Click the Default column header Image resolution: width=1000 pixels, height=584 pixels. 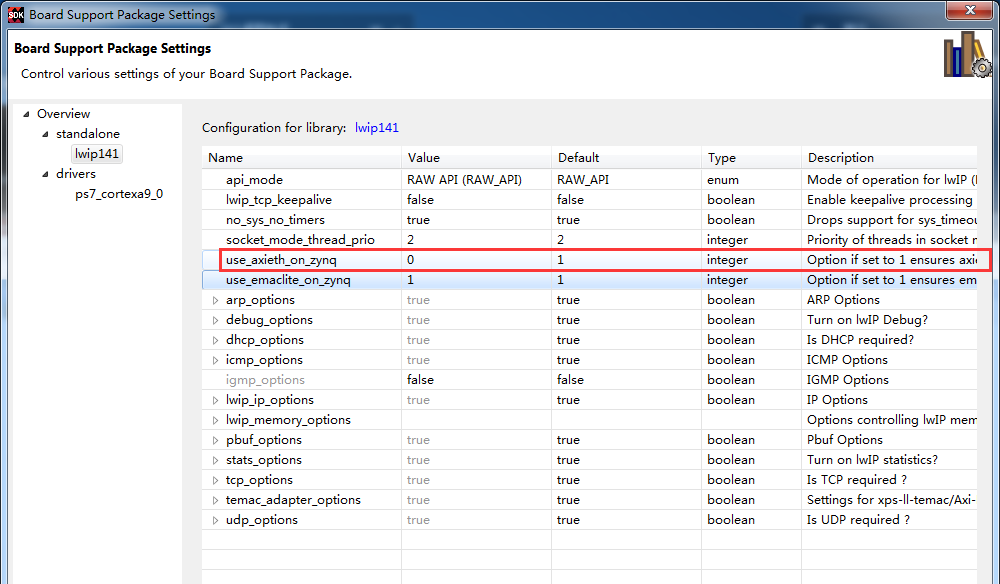pyautogui.click(x=626, y=157)
